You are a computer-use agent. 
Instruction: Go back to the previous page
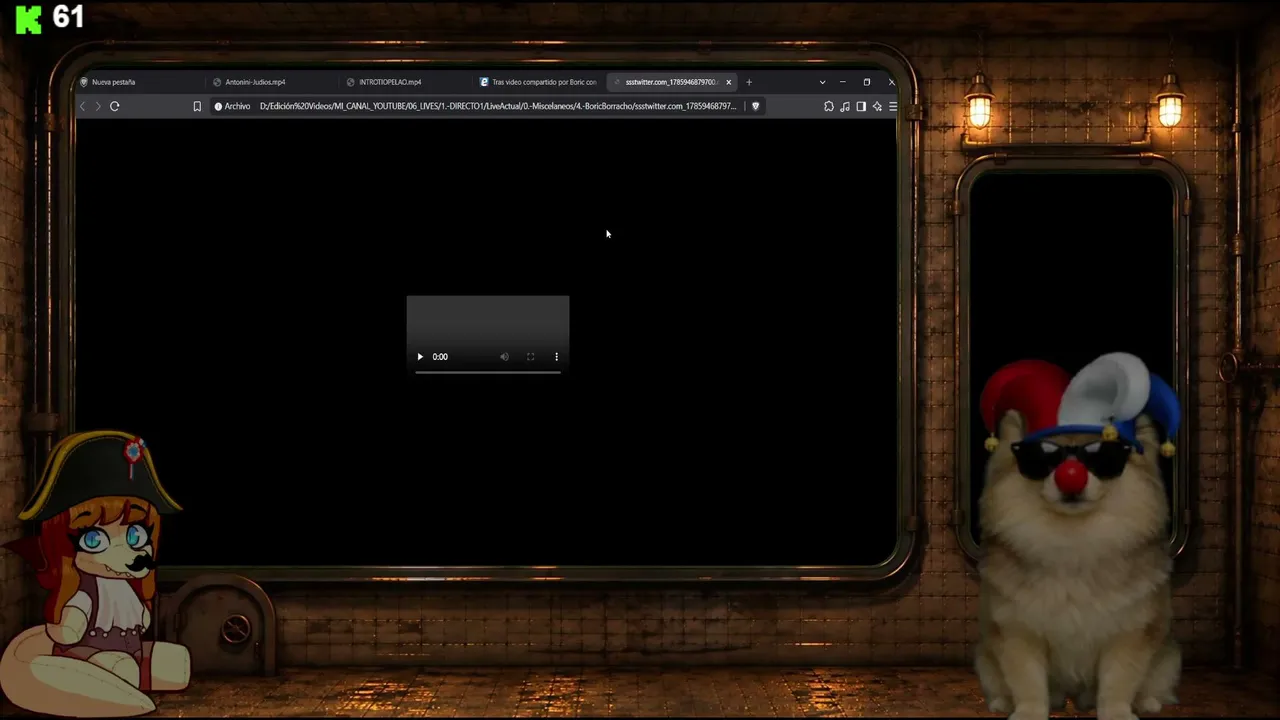tap(82, 106)
